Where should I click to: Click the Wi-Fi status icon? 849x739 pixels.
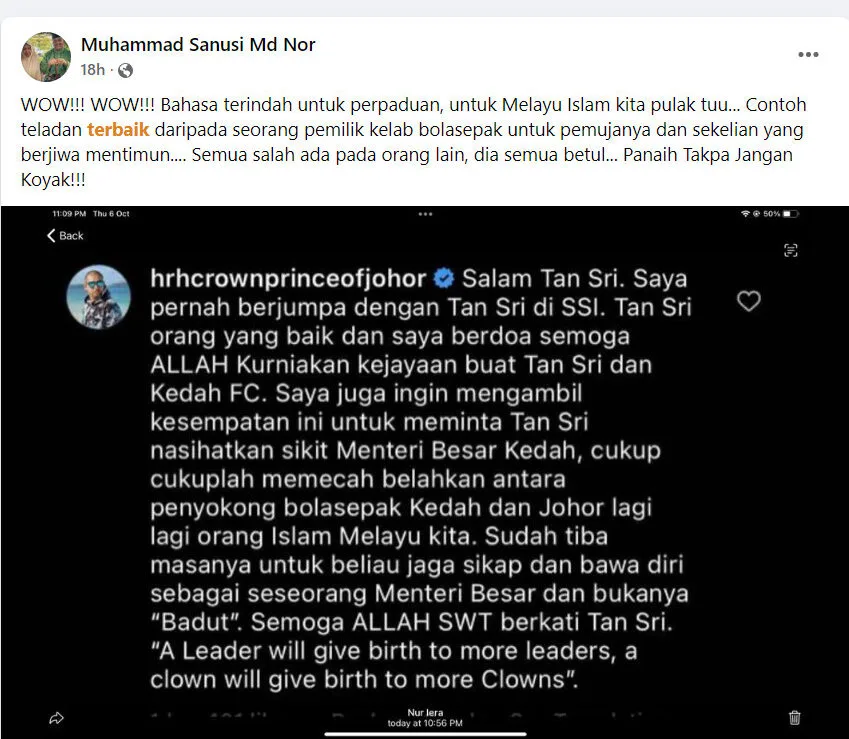745,214
